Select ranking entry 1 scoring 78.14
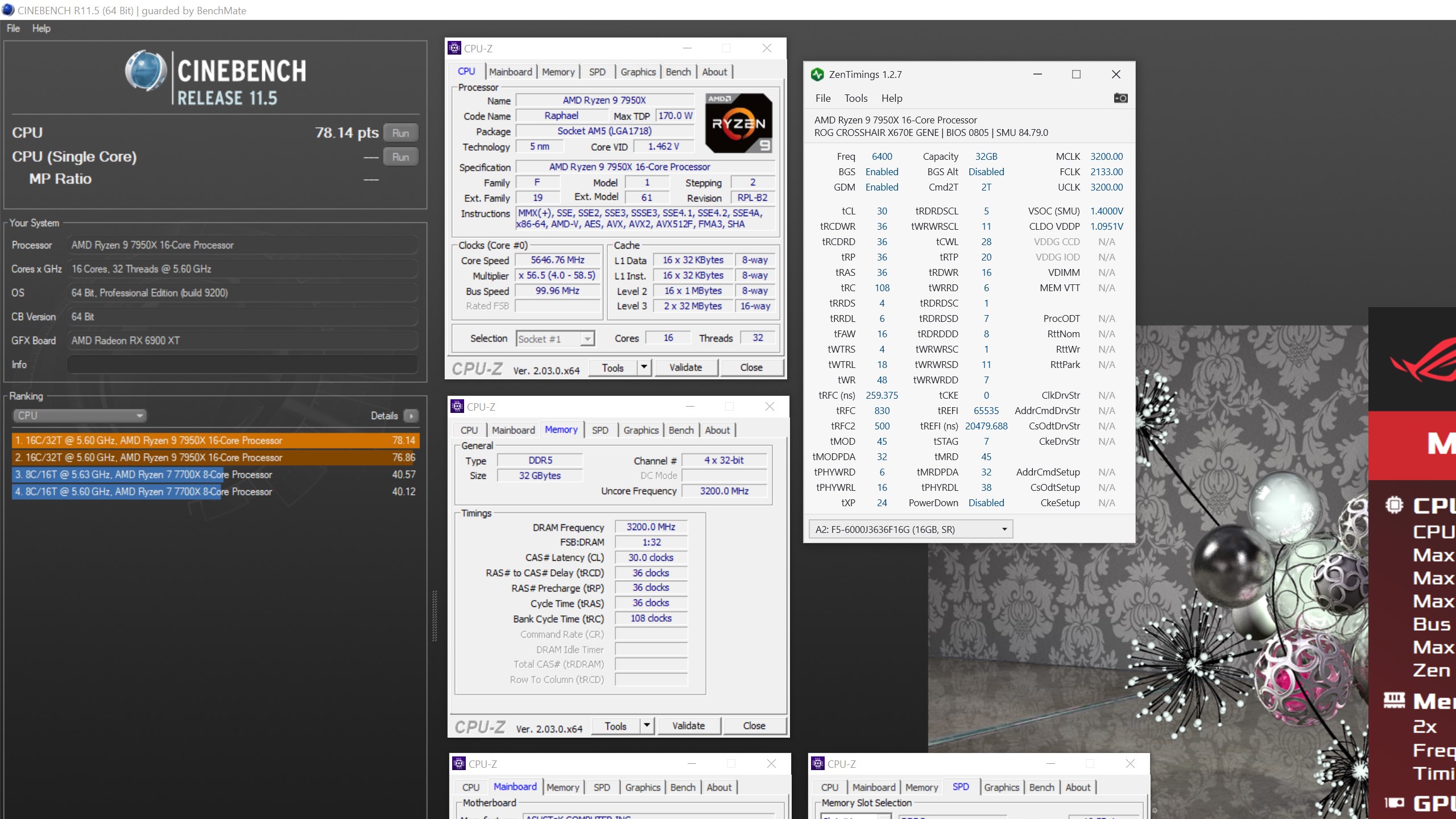 coord(216,440)
